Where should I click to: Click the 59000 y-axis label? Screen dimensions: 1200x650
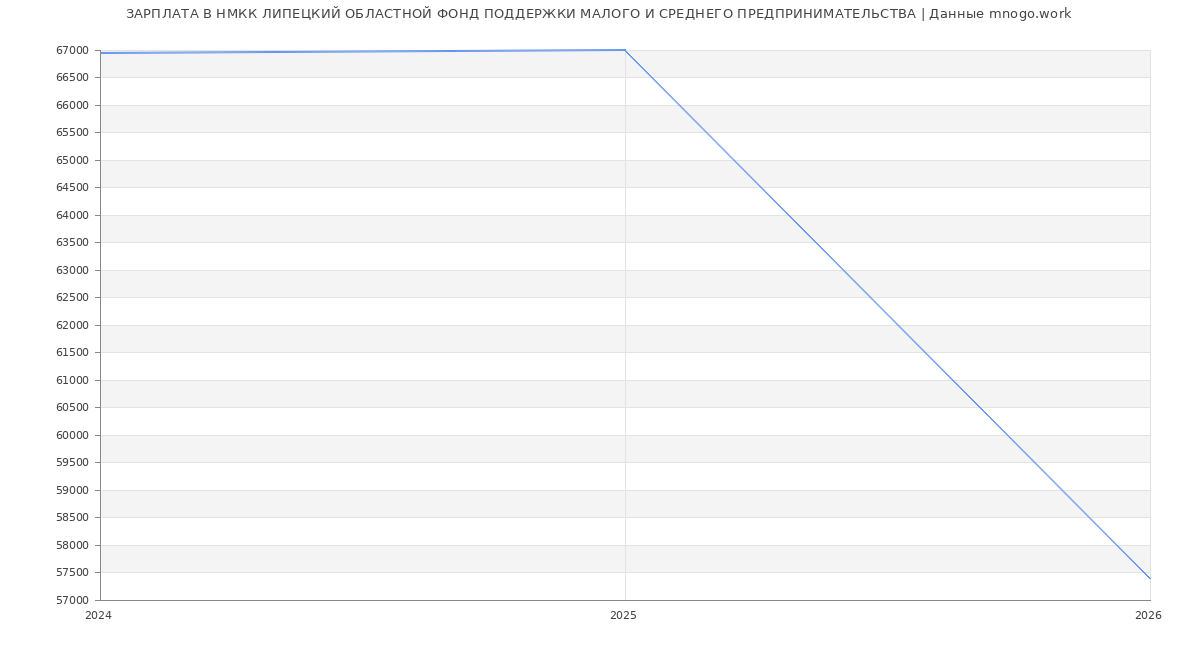(73, 490)
